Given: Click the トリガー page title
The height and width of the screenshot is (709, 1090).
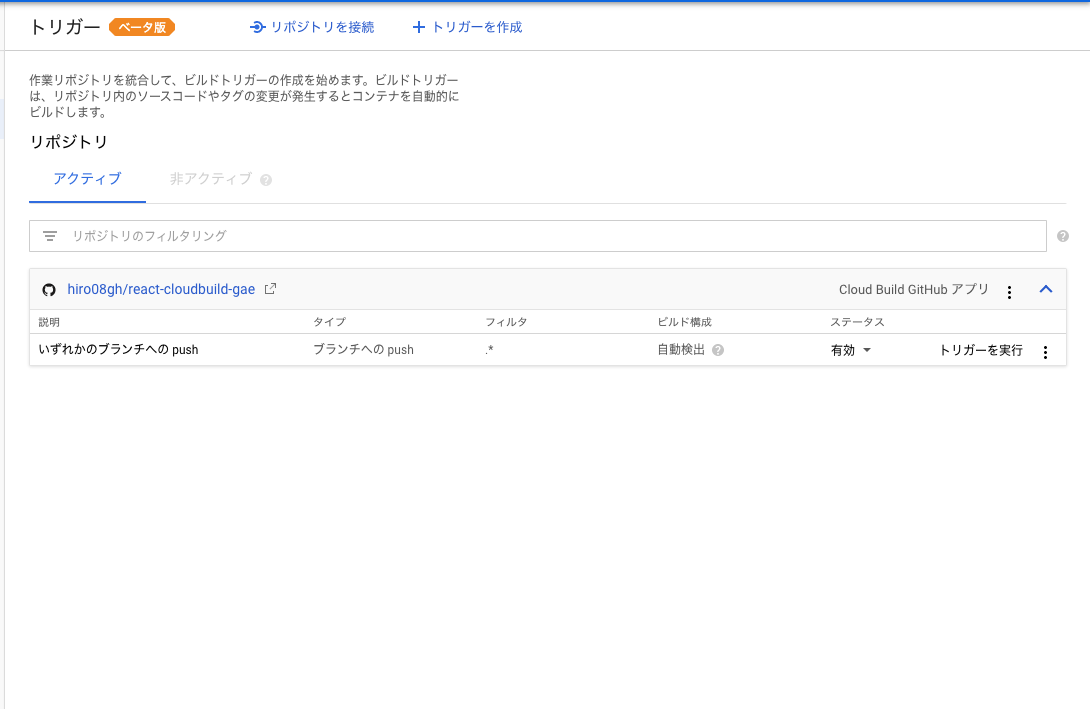Looking at the screenshot, I should (x=65, y=27).
